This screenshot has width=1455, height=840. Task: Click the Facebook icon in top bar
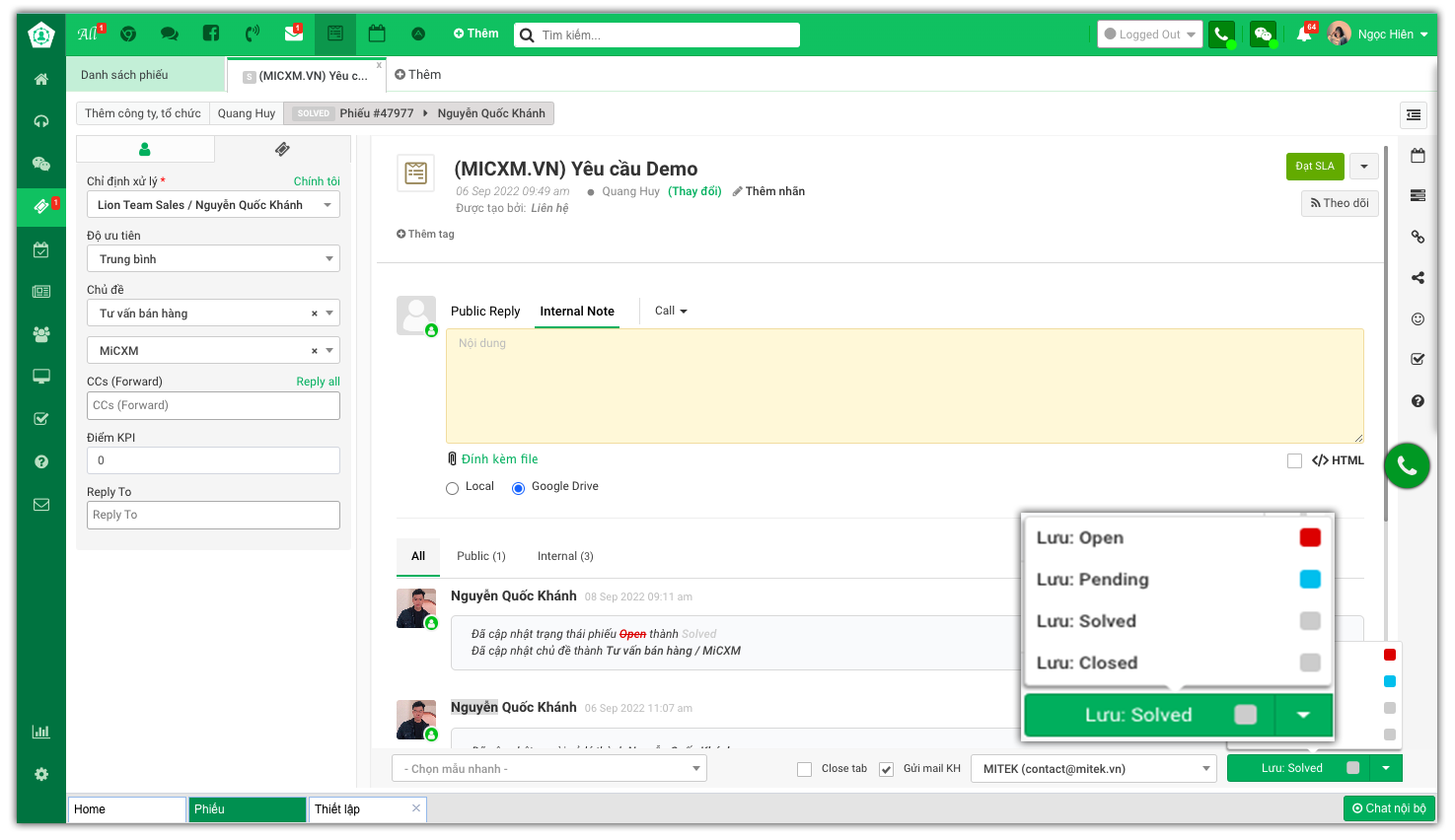click(x=211, y=34)
